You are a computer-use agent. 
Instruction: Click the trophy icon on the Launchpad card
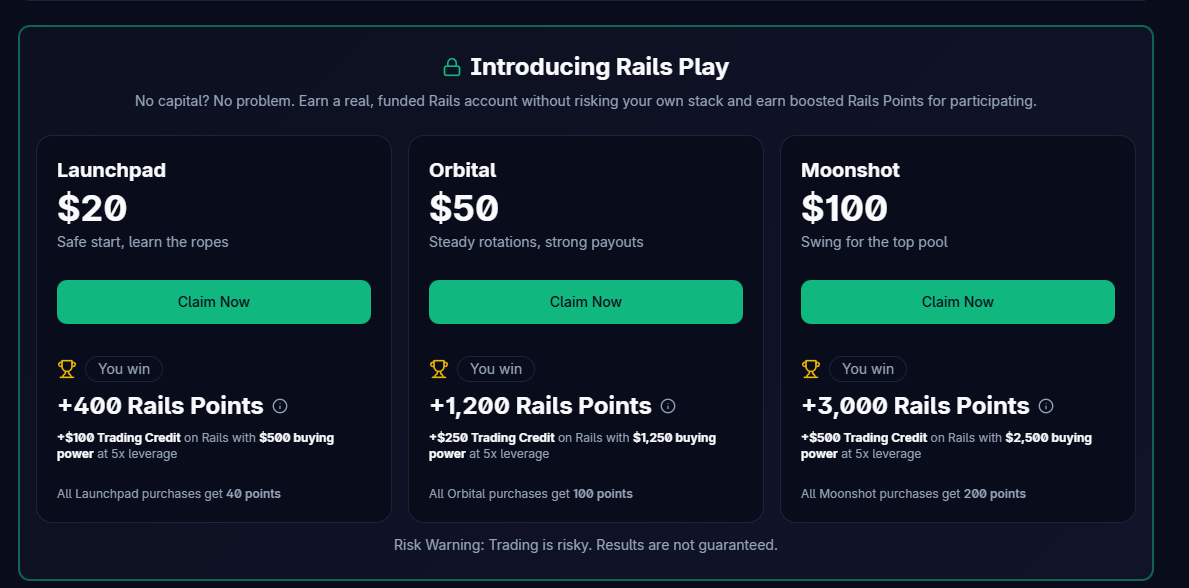click(x=67, y=368)
